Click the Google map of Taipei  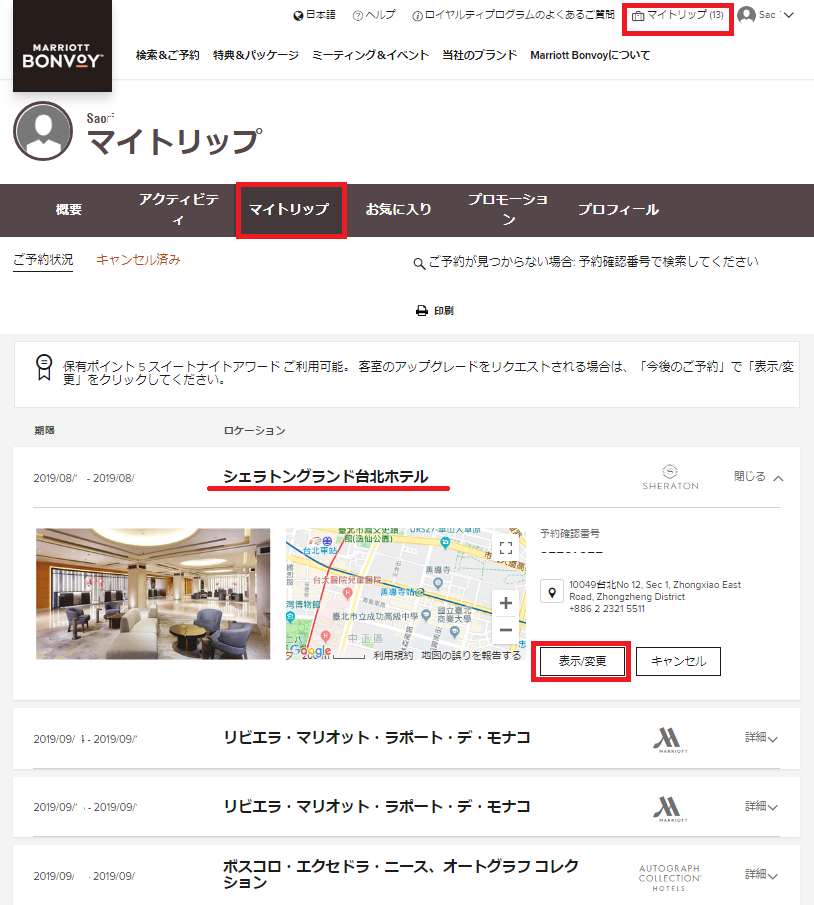(406, 594)
